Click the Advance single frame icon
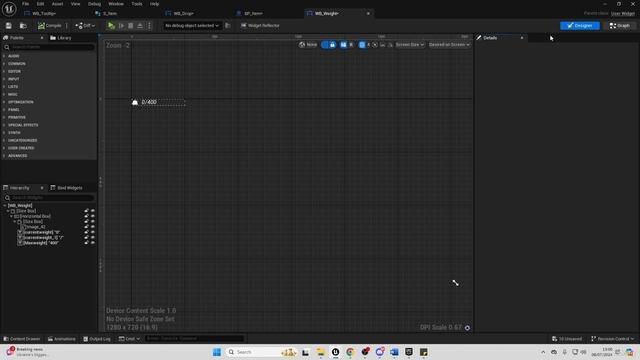Image resolution: width=640 pixels, height=360 pixels. [x=121, y=26]
